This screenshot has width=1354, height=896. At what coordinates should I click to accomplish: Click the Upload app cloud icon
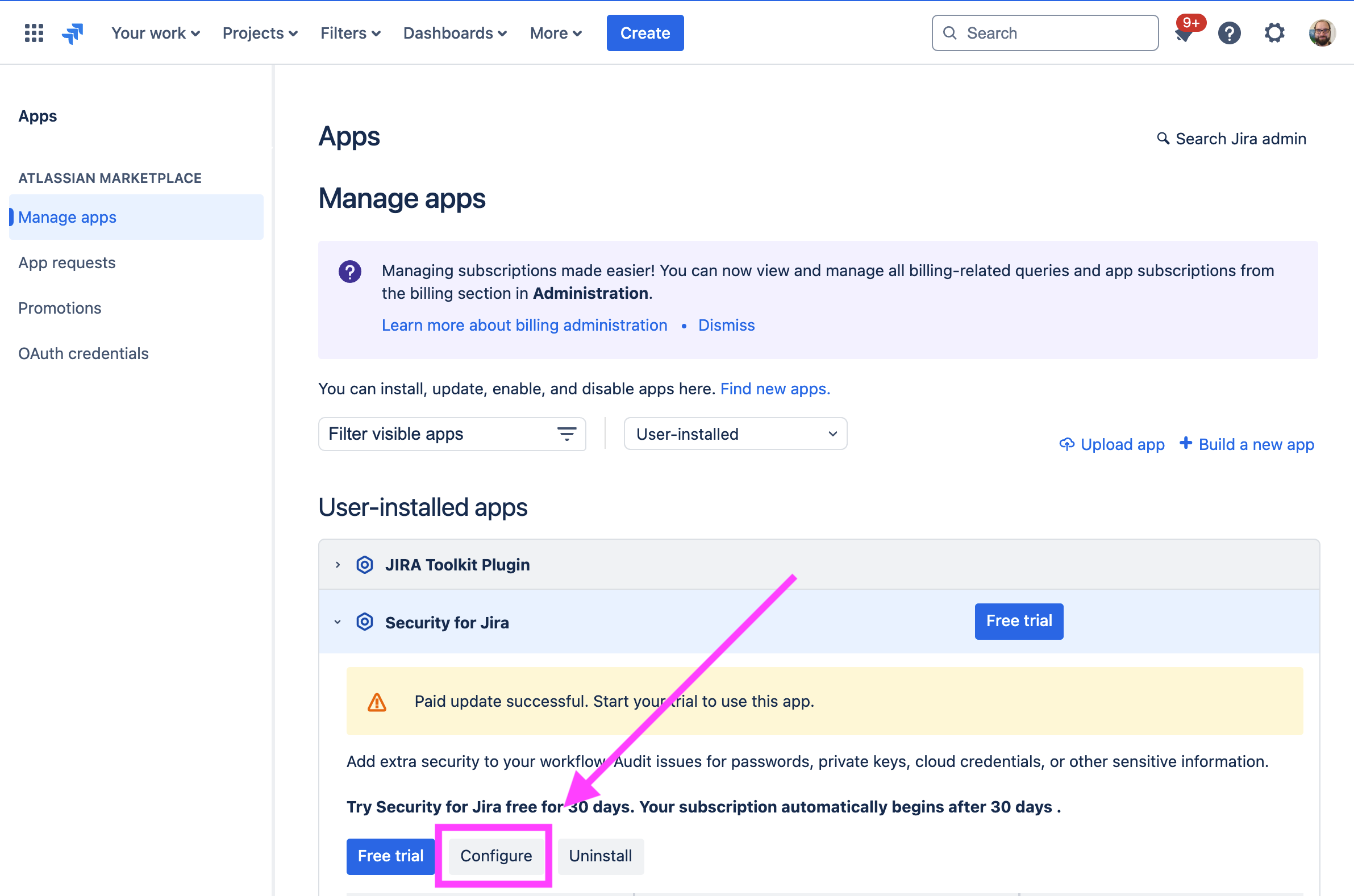1066,444
